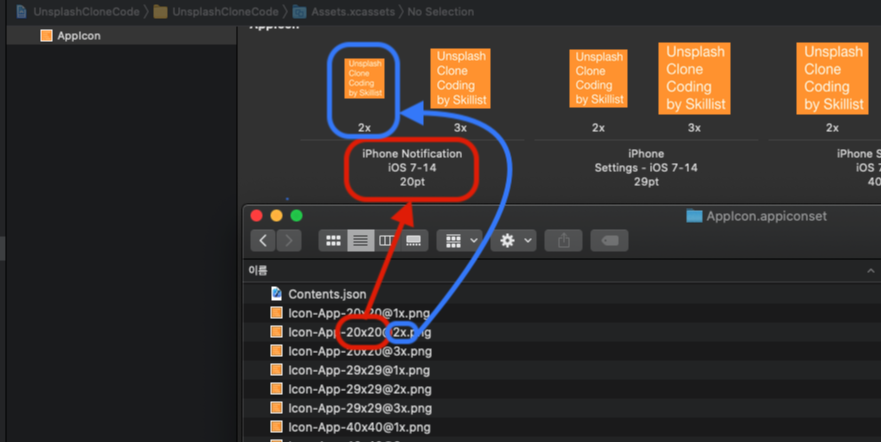Click AppIcon.appiconset window title
The image size is (881, 442).
click(766, 216)
